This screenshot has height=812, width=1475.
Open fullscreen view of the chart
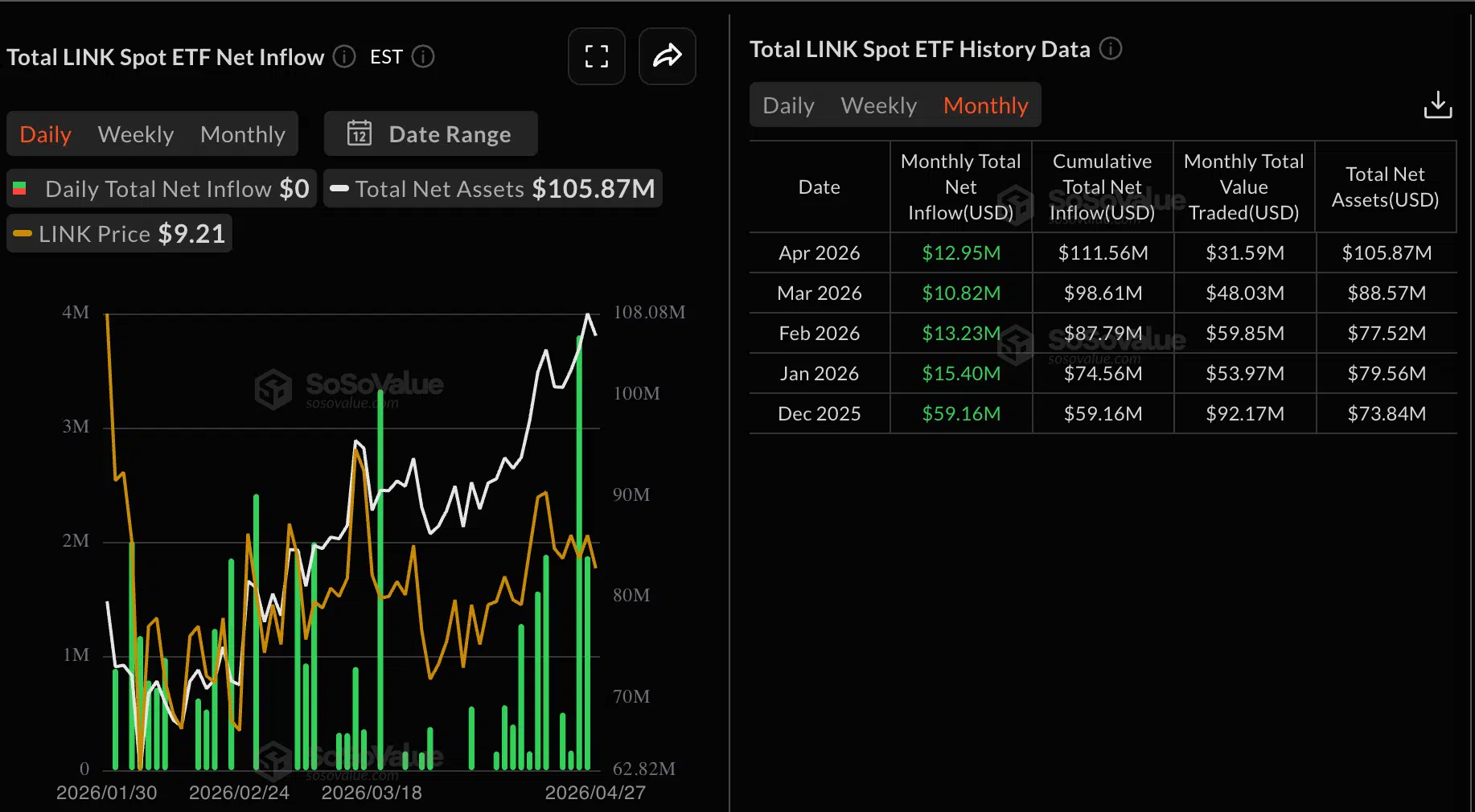point(596,56)
